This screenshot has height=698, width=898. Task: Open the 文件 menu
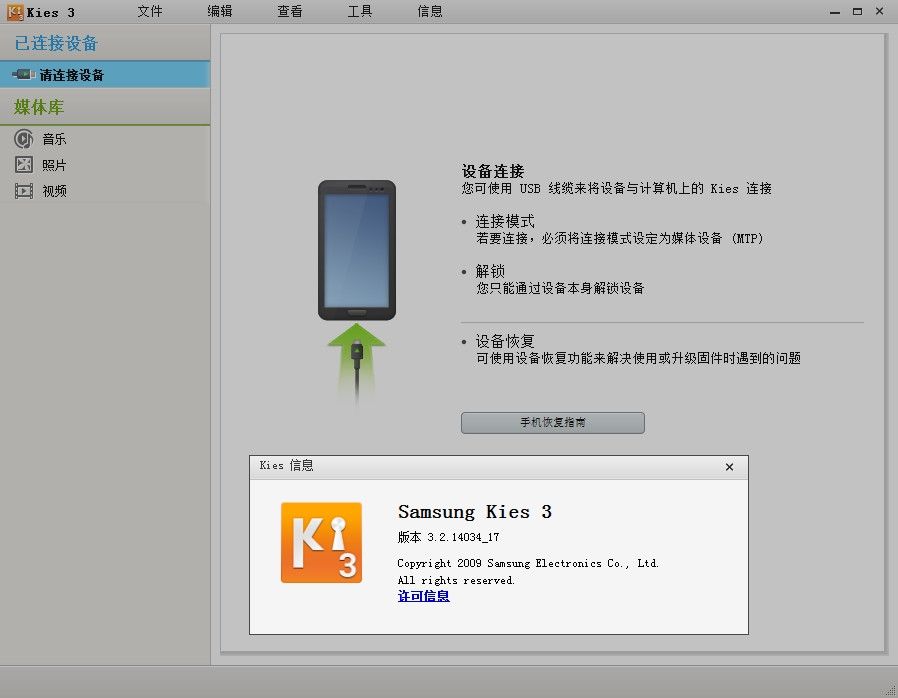pyautogui.click(x=149, y=11)
